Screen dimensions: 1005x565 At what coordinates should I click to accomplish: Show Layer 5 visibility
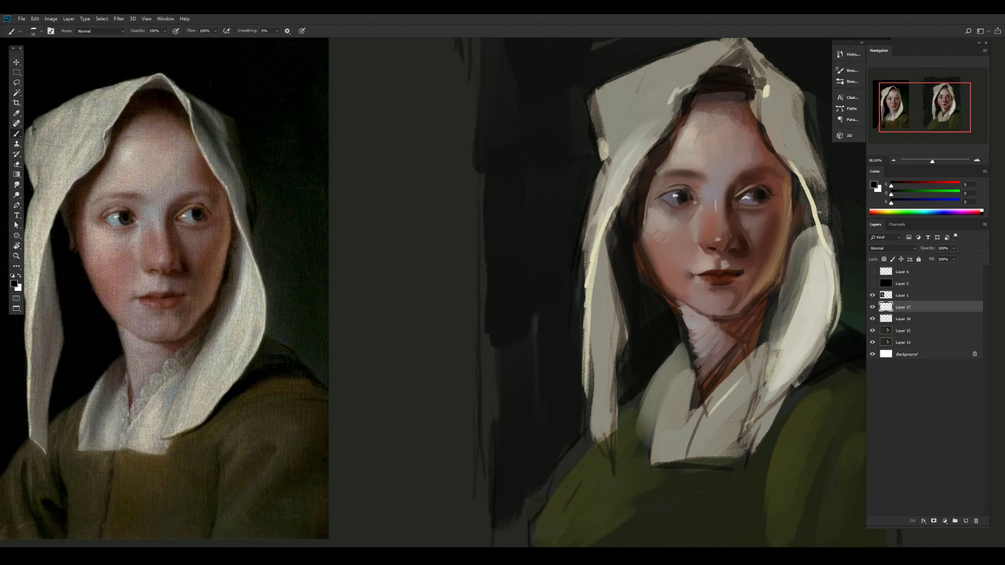pos(872,283)
